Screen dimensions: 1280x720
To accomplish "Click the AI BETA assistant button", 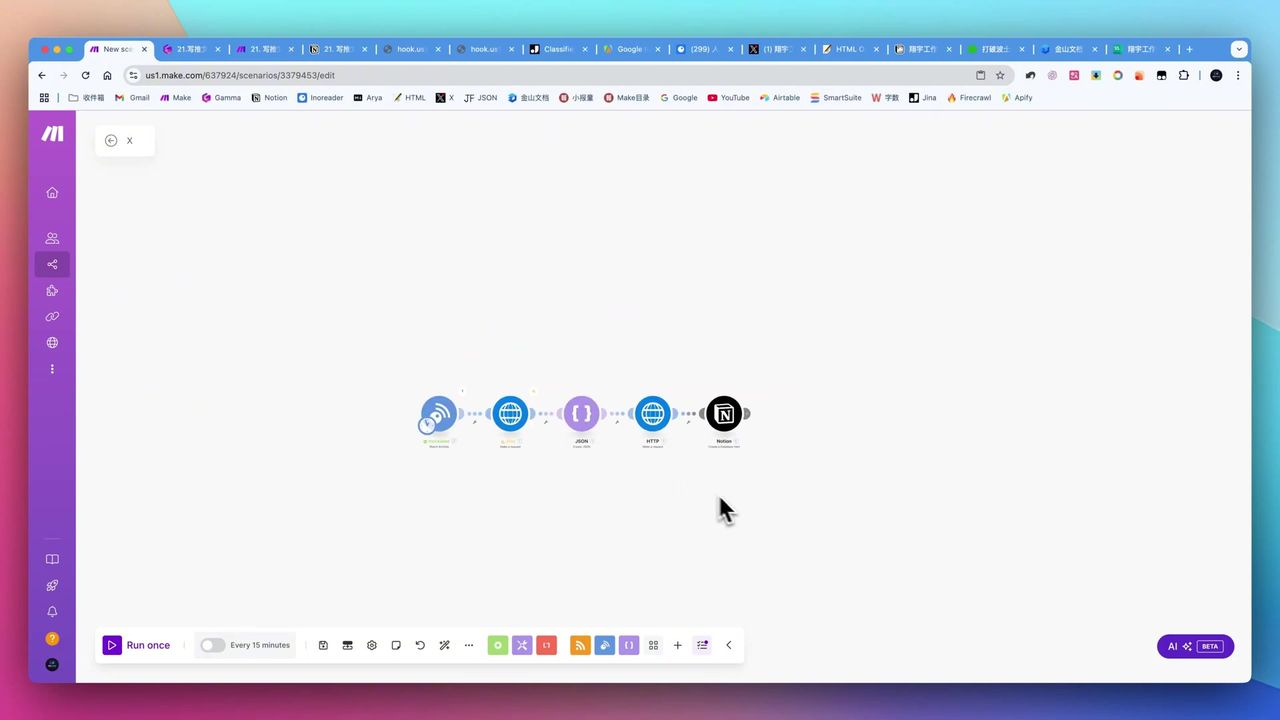I will pos(1195,647).
